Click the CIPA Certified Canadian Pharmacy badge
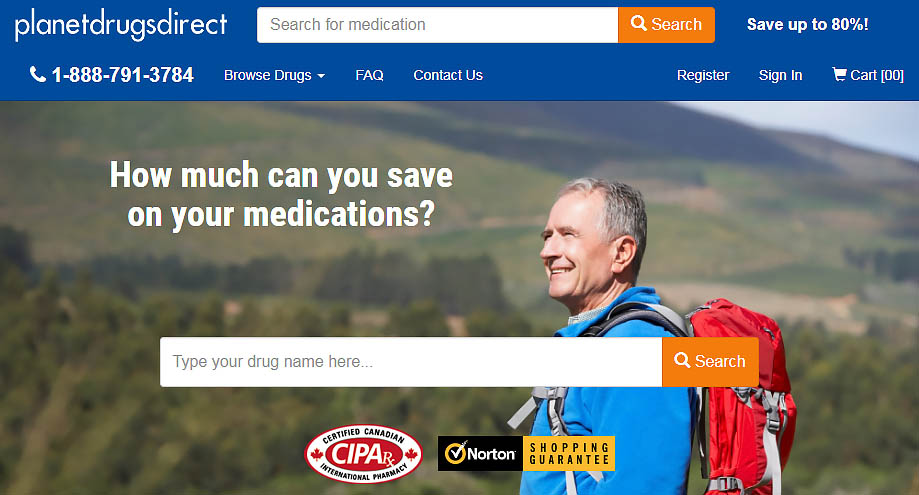The image size is (919, 495). (363, 453)
